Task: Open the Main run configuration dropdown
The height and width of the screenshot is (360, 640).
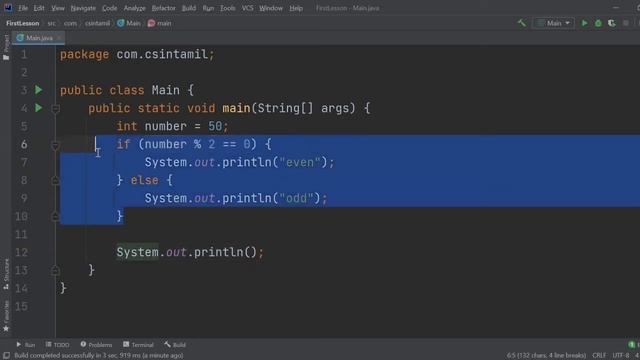Action: [x=553, y=23]
